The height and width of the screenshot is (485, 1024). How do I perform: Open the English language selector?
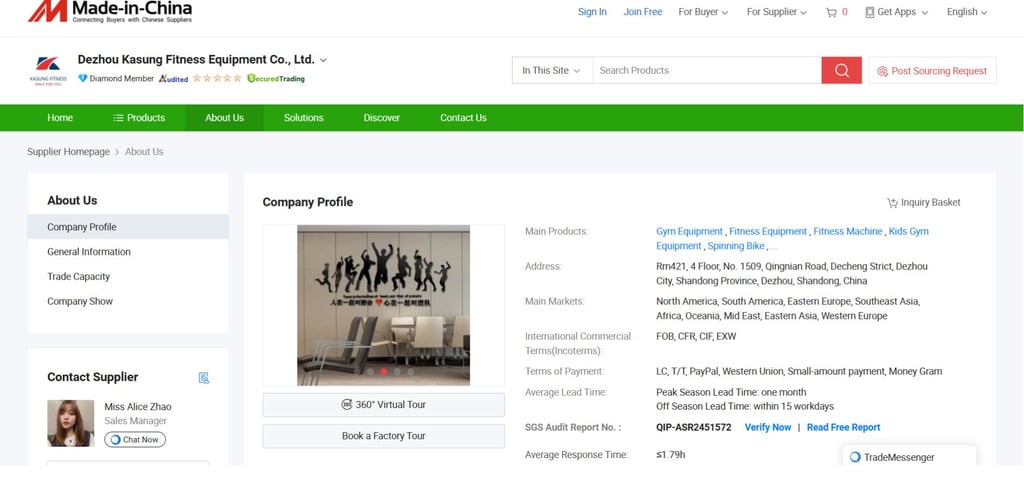click(966, 12)
